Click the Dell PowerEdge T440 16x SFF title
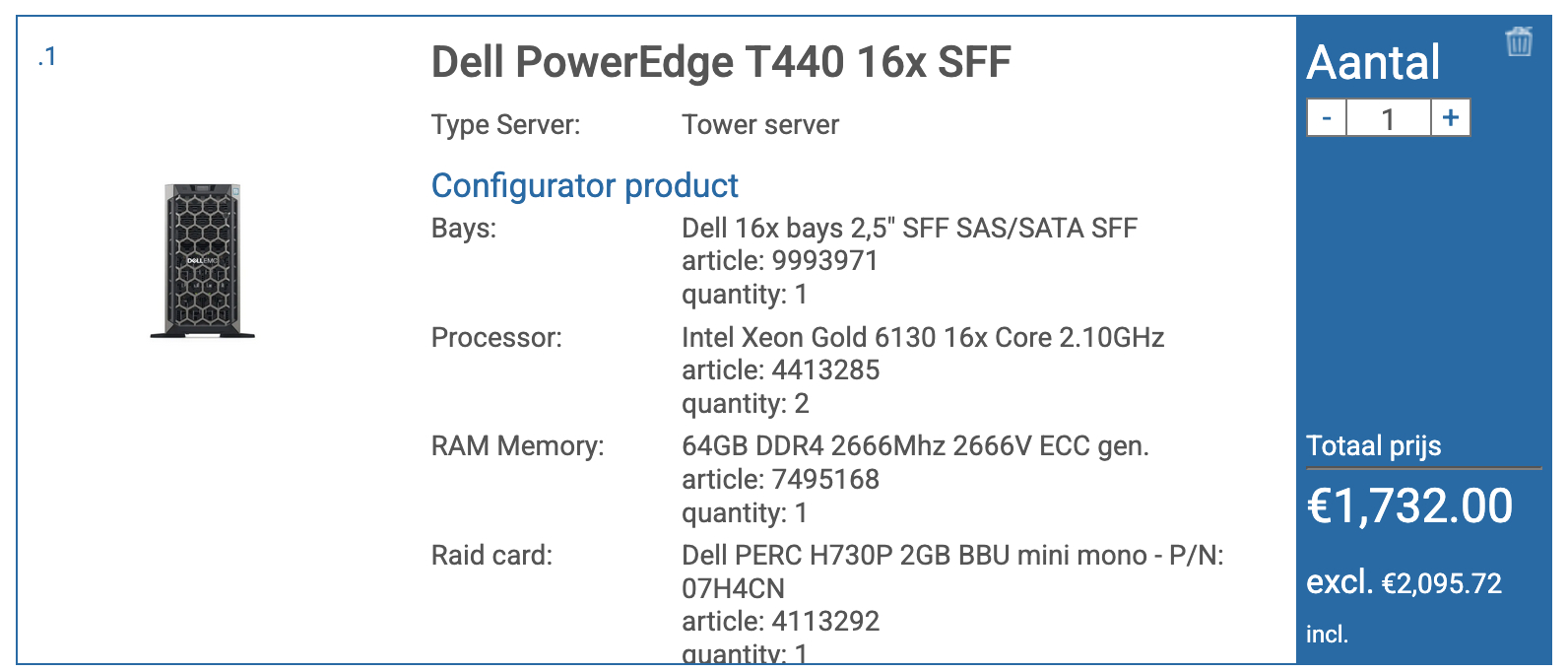The height and width of the screenshot is (672, 1568). pyautogui.click(x=721, y=62)
